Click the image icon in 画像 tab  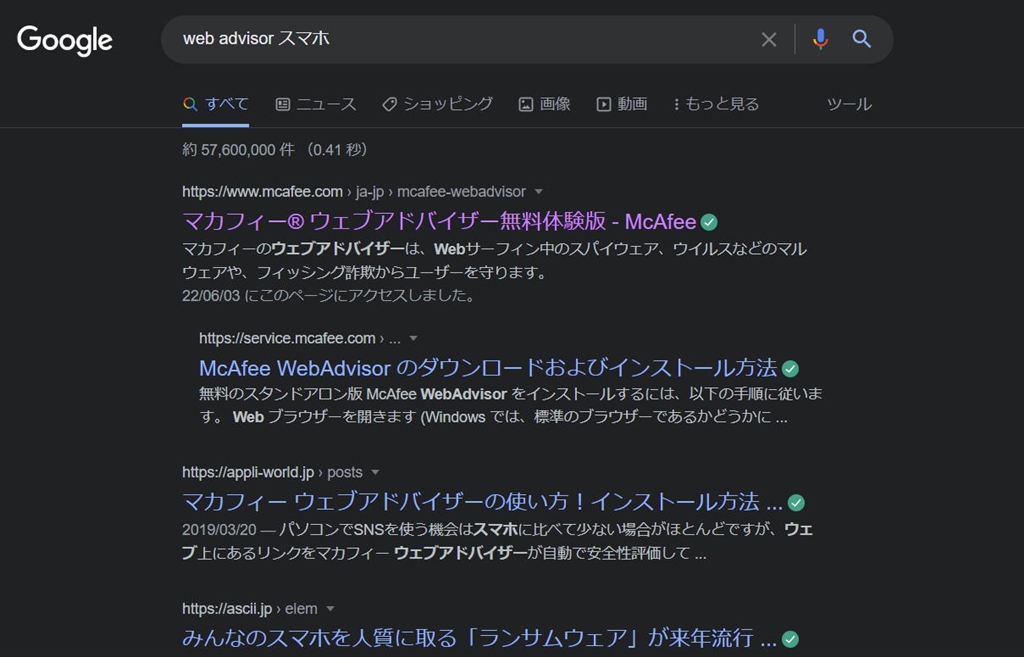526,104
